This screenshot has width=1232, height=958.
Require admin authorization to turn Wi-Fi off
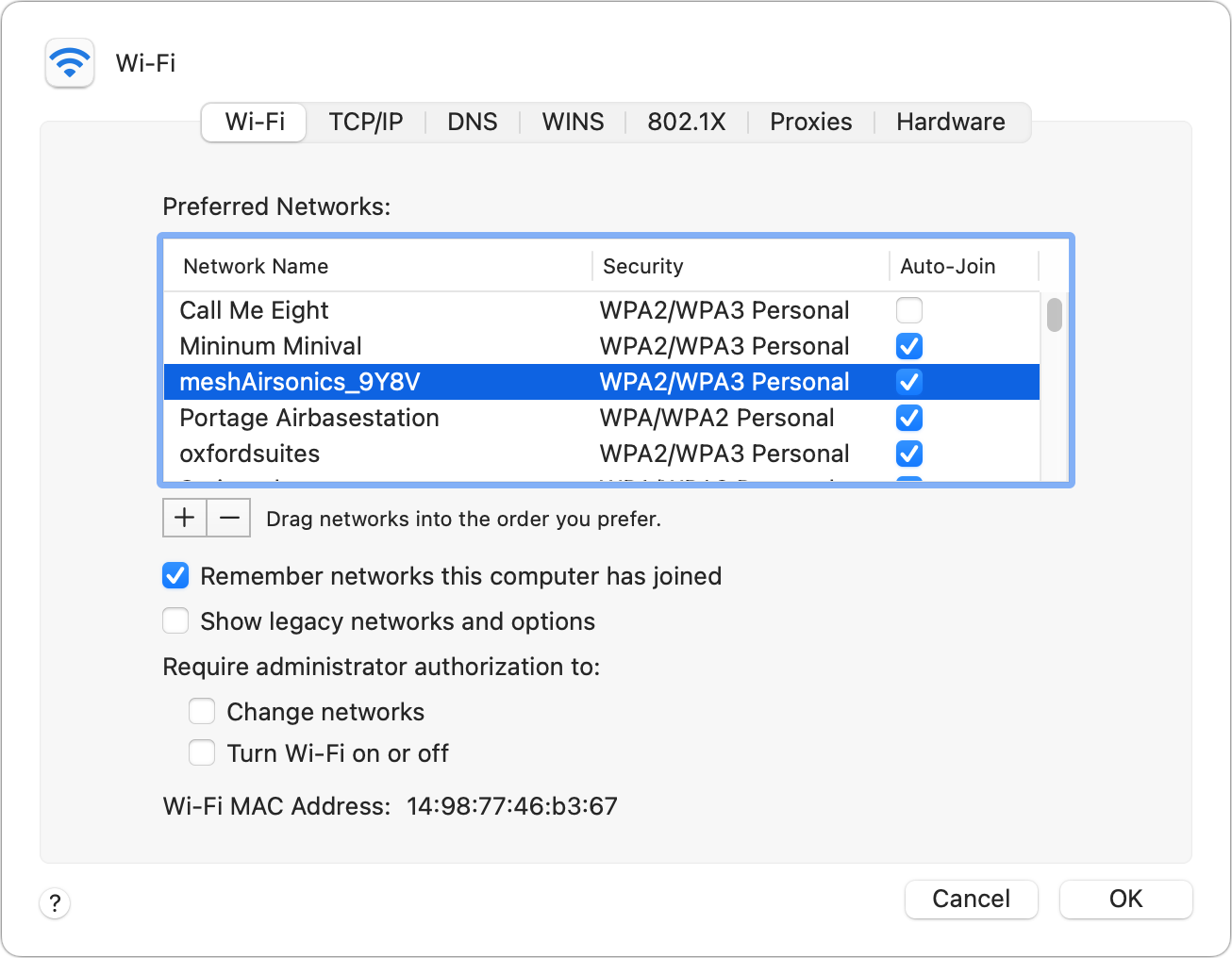202,752
